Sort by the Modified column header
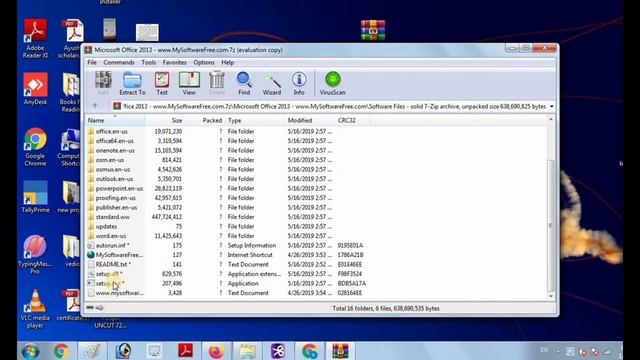The width and height of the screenshot is (640, 360). [x=310, y=120]
